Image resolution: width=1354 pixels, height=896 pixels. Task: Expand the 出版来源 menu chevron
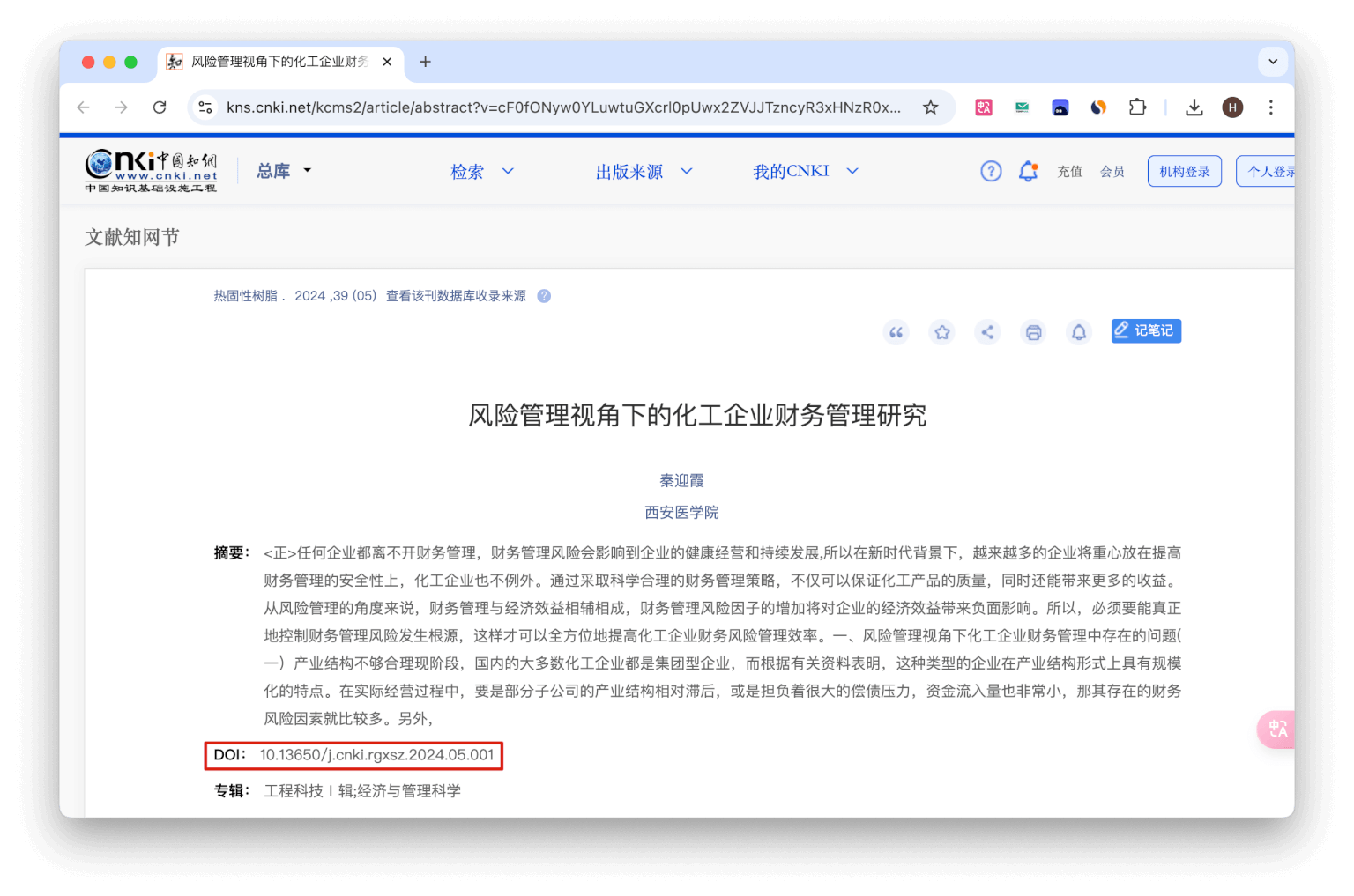tap(687, 171)
